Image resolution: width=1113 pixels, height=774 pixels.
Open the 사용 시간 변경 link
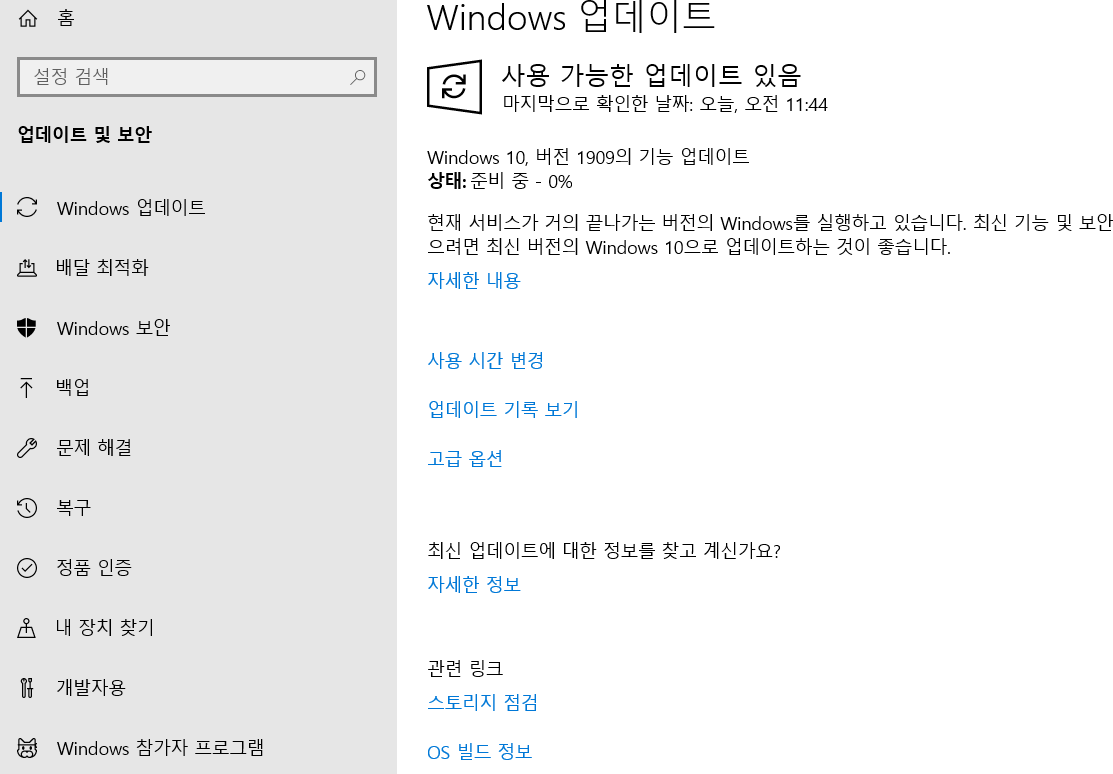[x=486, y=361]
